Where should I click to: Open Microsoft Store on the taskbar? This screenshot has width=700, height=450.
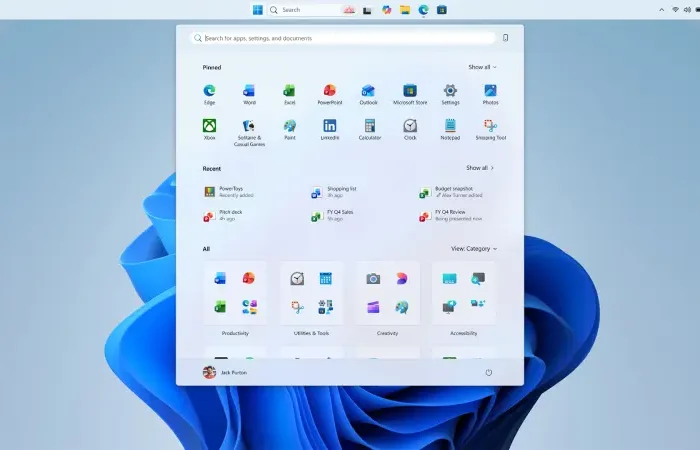(442, 9)
